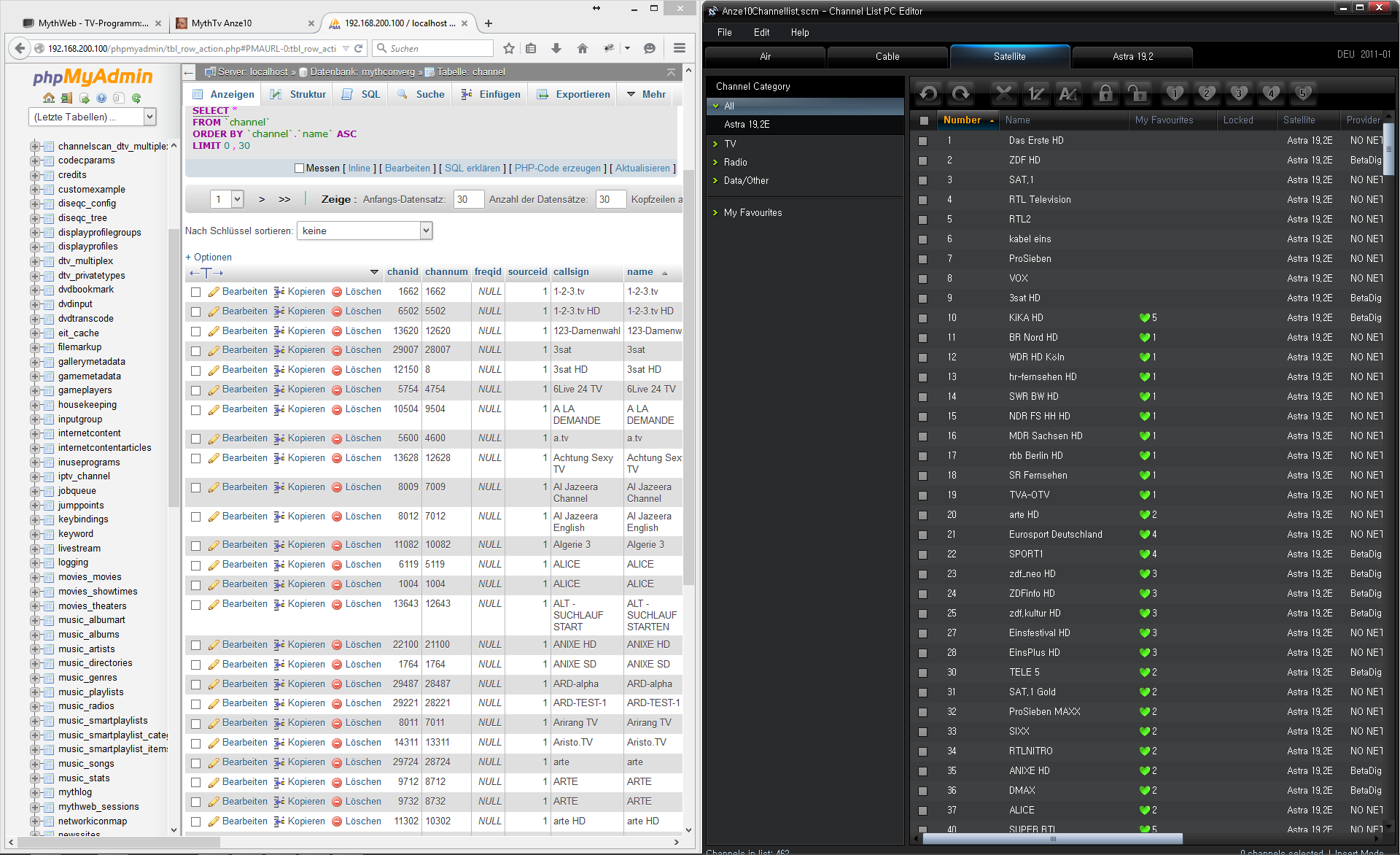Sort by the chanid column header
Image resolution: width=1400 pixels, height=855 pixels.
402,271
